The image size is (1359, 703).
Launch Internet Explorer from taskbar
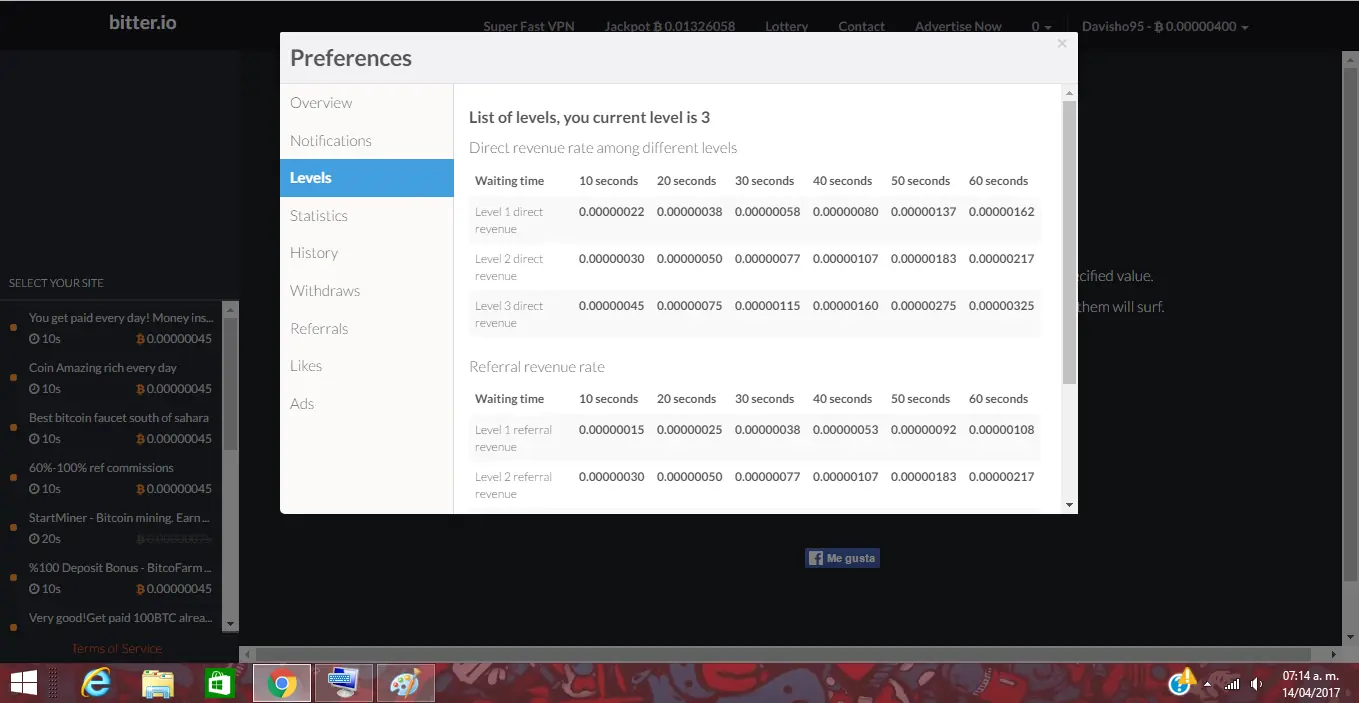[96, 683]
